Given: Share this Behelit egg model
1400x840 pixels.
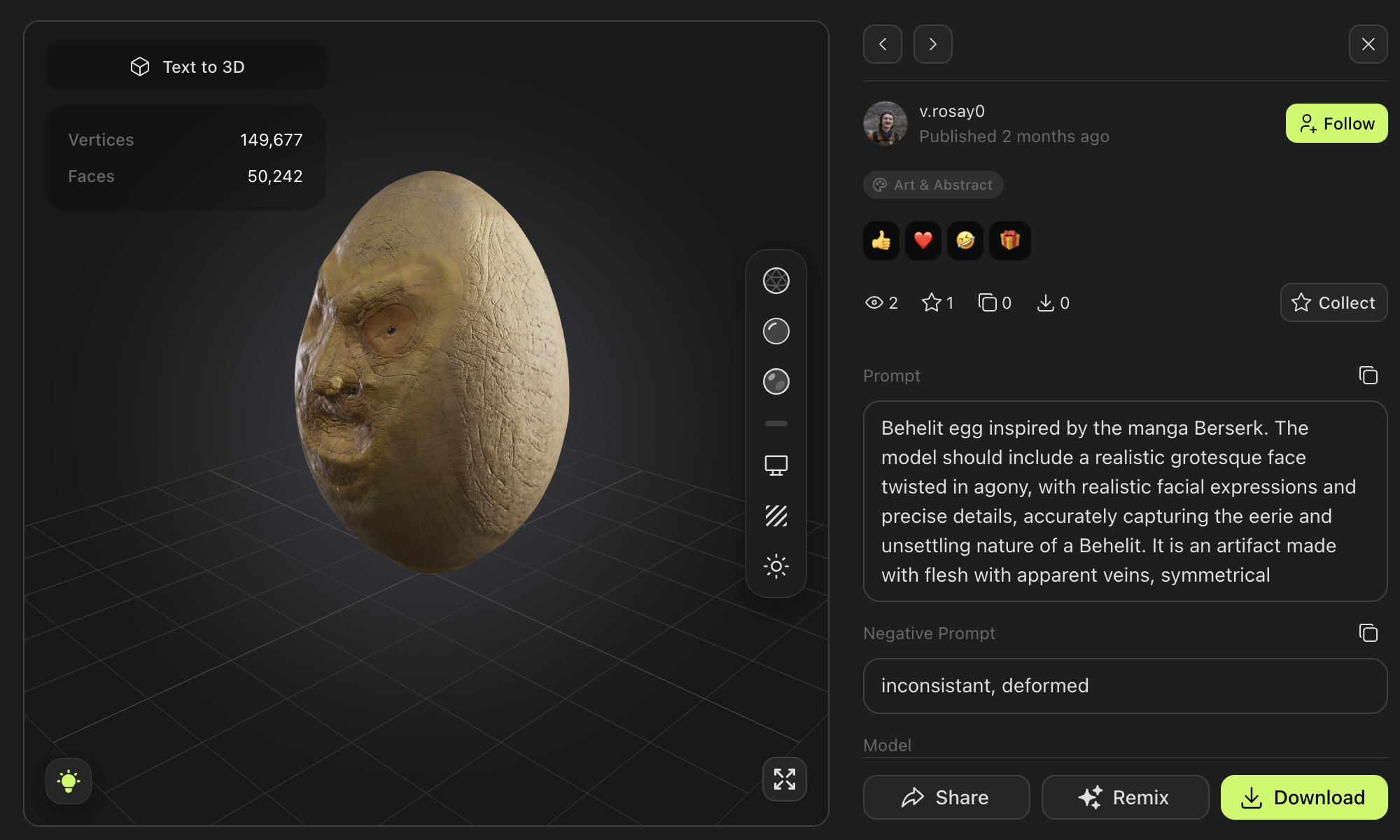Looking at the screenshot, I should pyautogui.click(x=946, y=797).
